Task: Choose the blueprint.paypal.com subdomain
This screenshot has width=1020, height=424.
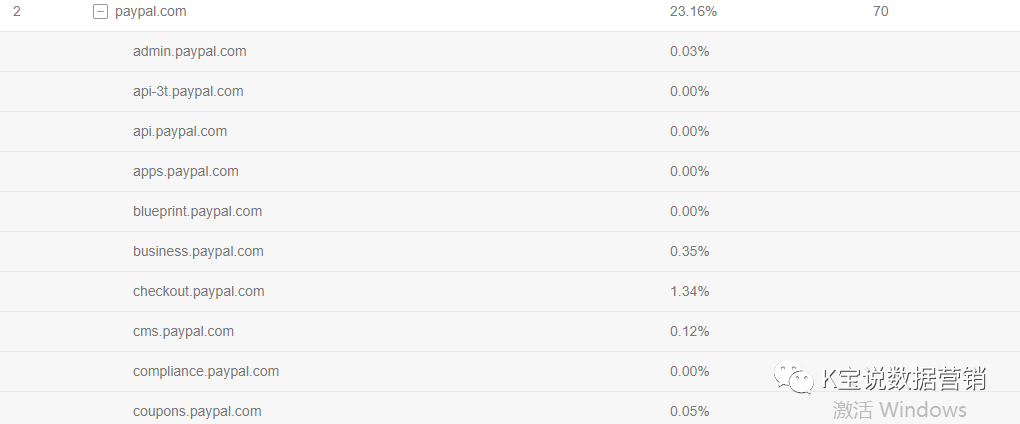Action: pyautogui.click(x=197, y=211)
